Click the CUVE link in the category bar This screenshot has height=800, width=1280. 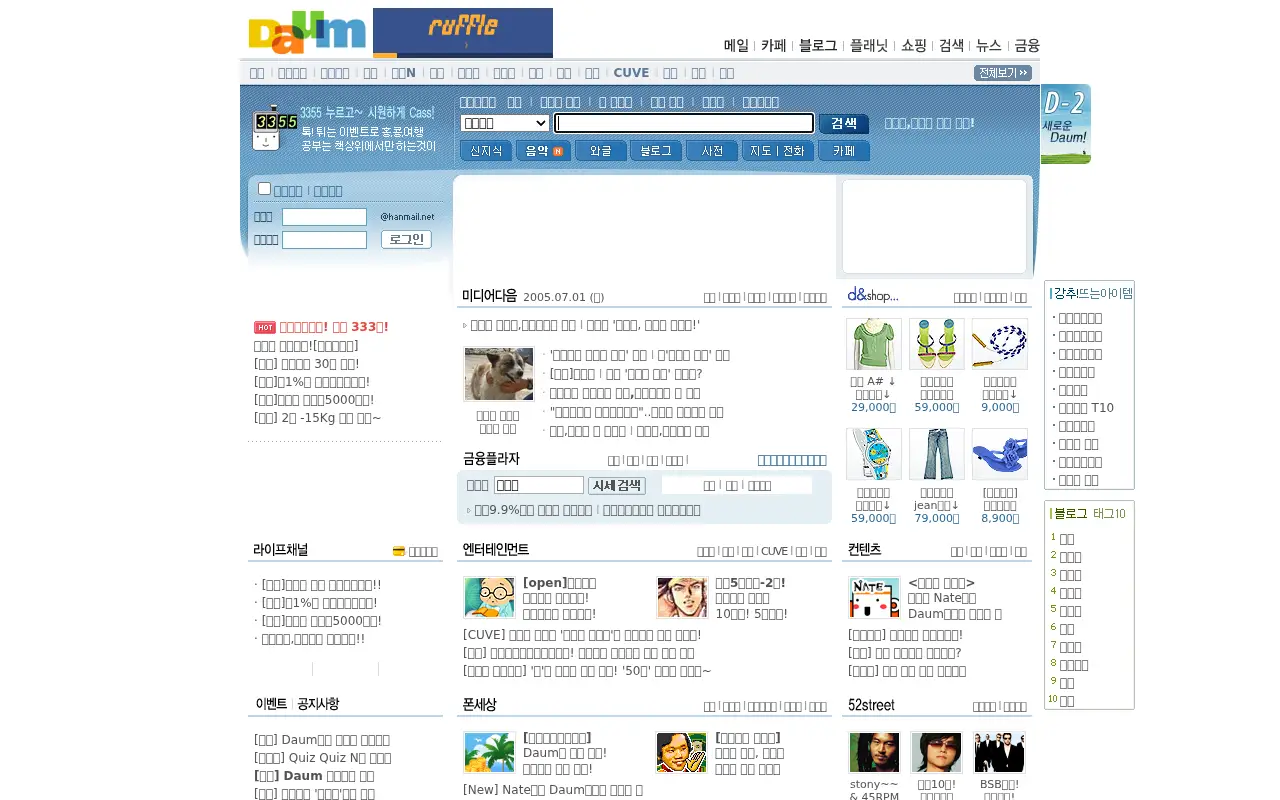tap(631, 73)
